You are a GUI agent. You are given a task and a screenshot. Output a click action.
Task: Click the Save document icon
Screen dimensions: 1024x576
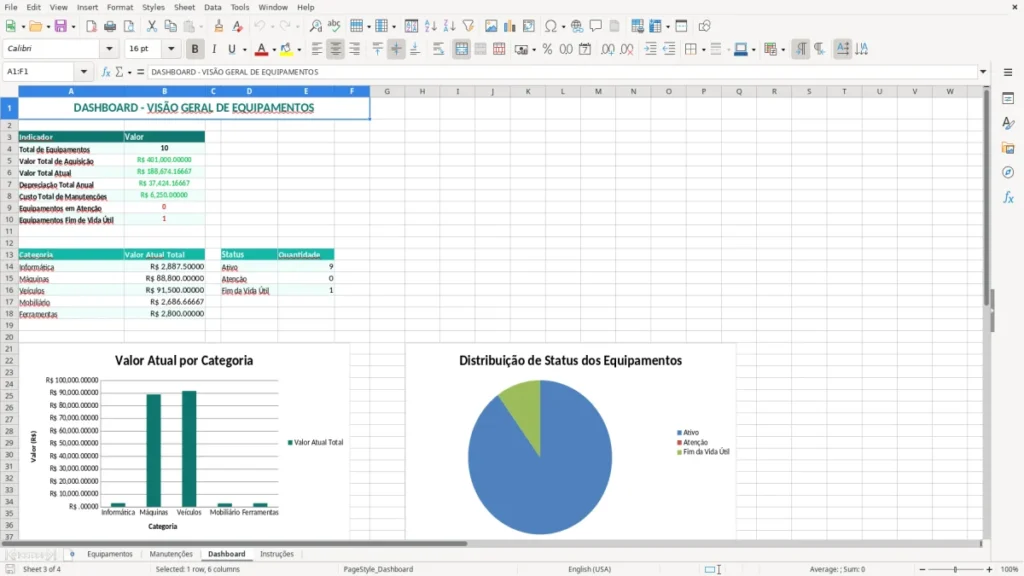tap(60, 26)
